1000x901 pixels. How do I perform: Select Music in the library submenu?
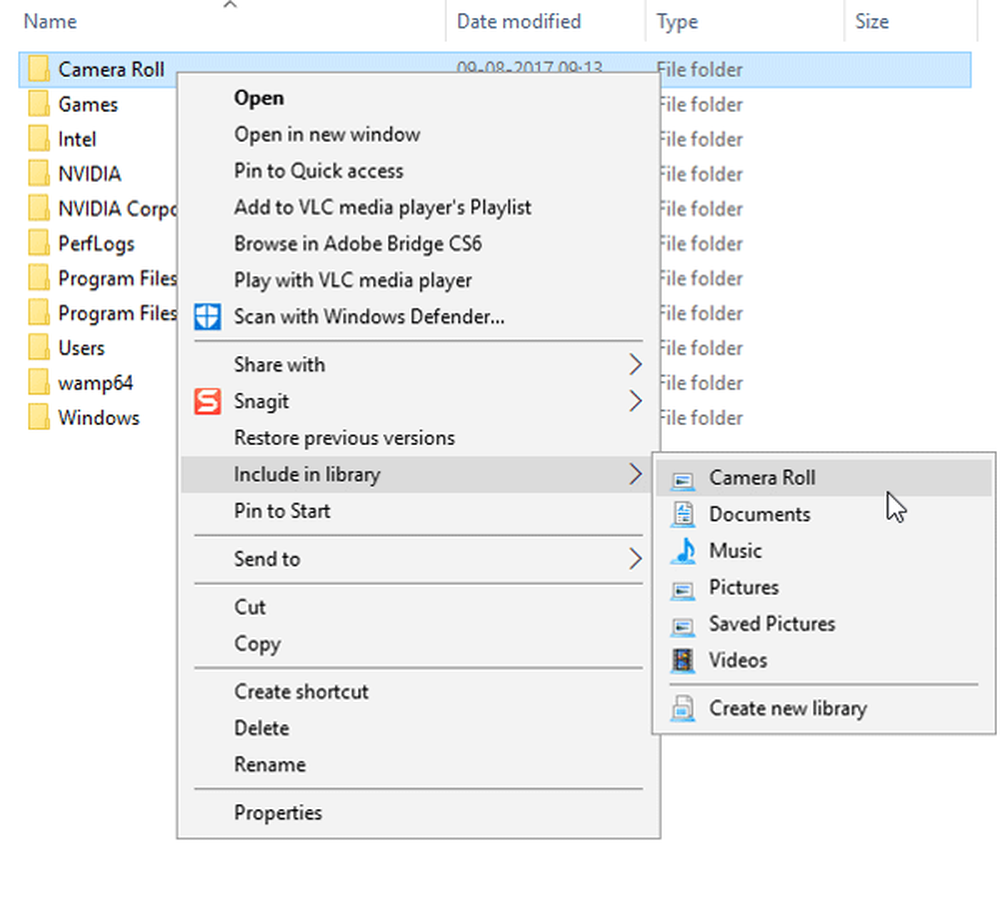pyautogui.click(x=823, y=551)
